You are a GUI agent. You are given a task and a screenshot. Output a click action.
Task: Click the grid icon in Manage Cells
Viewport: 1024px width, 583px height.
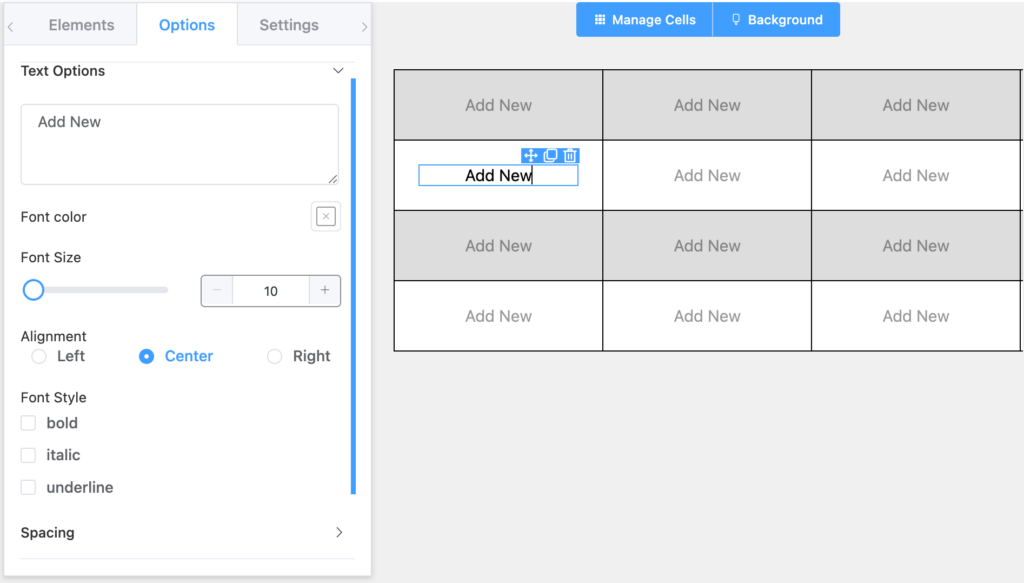tap(600, 20)
